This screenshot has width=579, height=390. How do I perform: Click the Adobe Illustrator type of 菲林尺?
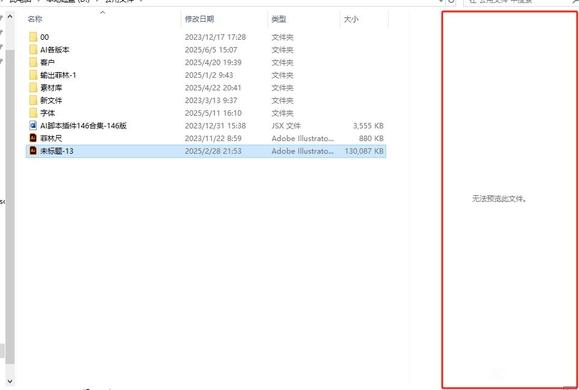click(303, 138)
